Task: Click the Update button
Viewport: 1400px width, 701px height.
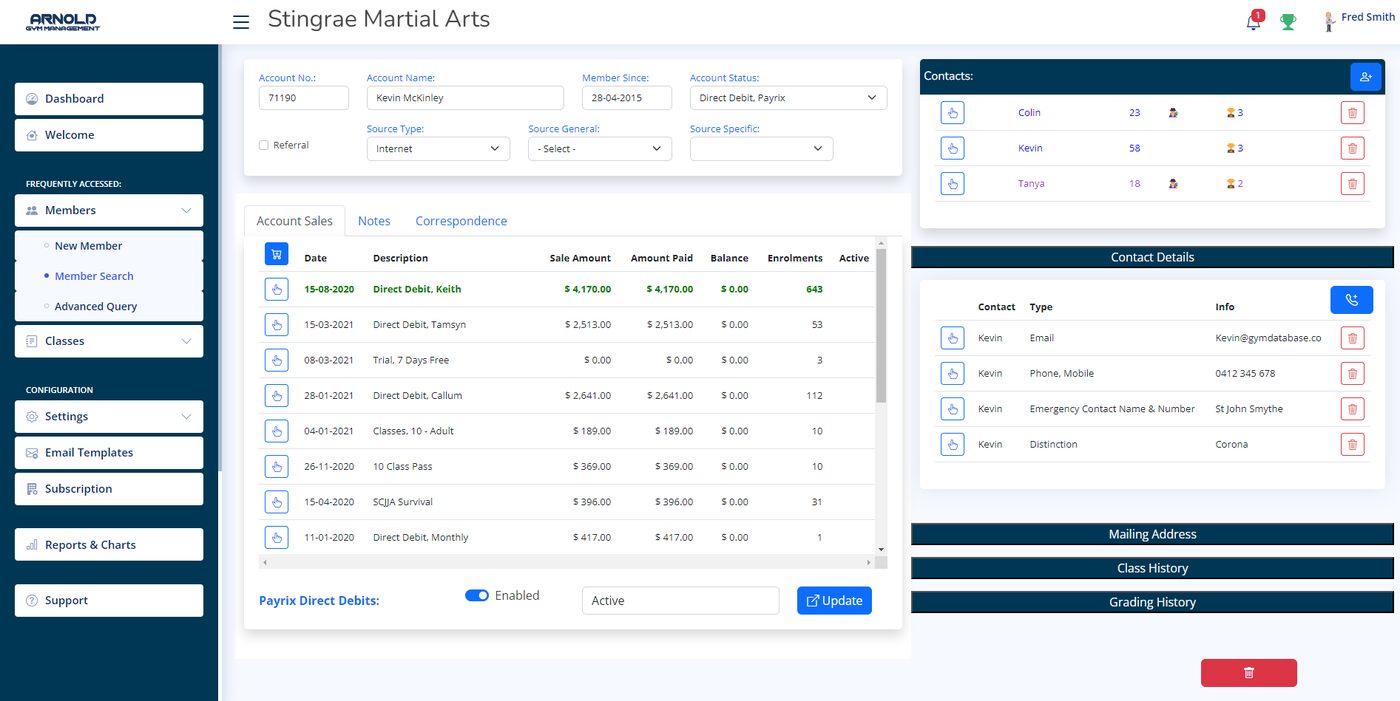Action: click(x=834, y=600)
